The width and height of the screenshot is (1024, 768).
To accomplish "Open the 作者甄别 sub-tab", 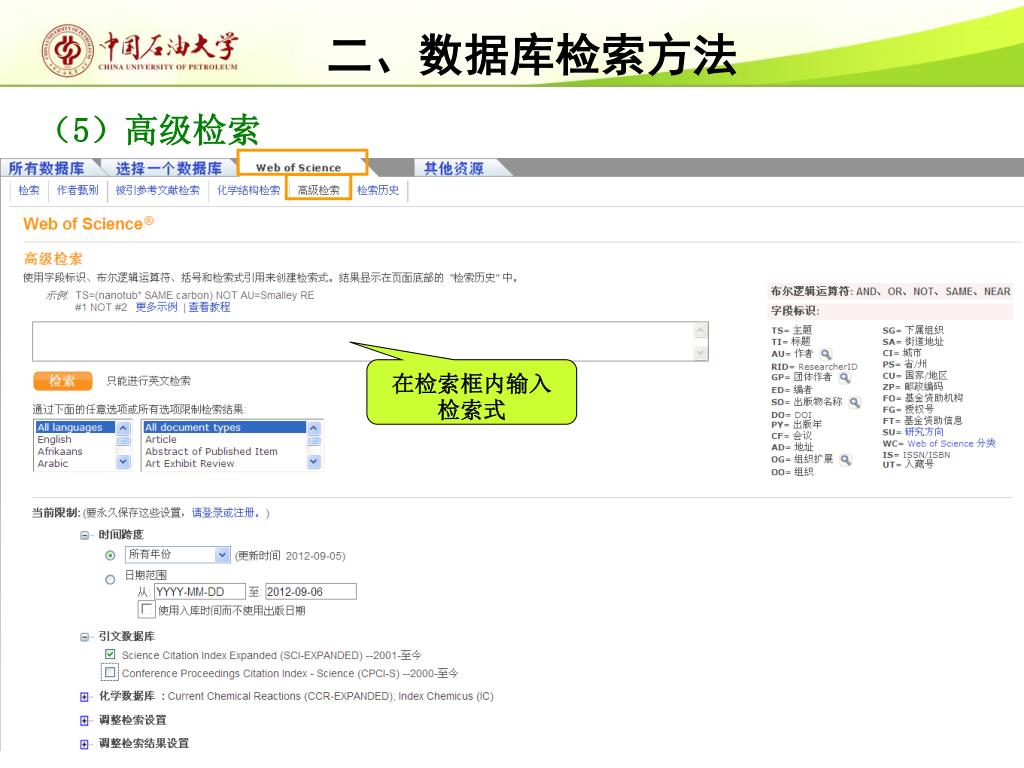I will click(77, 191).
